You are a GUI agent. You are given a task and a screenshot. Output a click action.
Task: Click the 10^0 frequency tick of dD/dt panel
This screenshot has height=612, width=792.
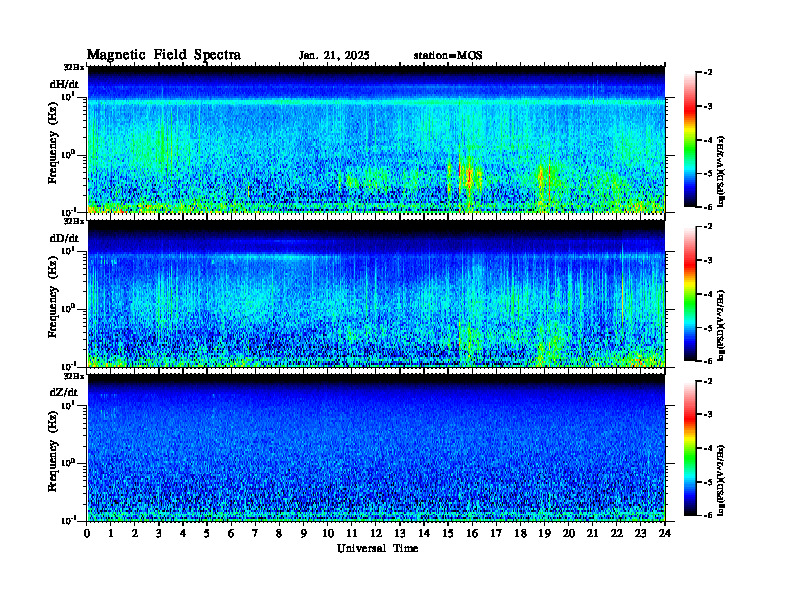68,308
